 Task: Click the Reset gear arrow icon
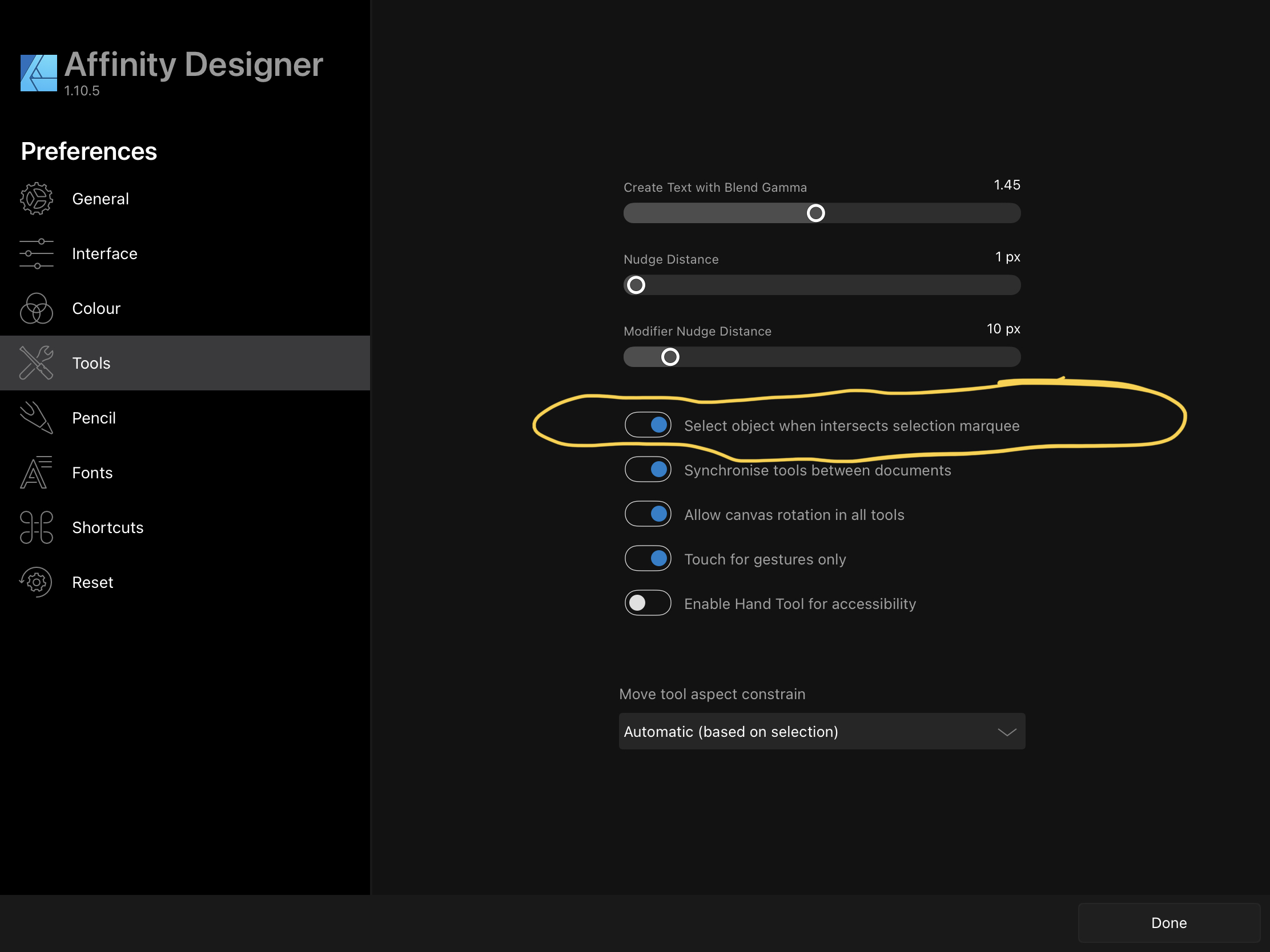tap(36, 582)
